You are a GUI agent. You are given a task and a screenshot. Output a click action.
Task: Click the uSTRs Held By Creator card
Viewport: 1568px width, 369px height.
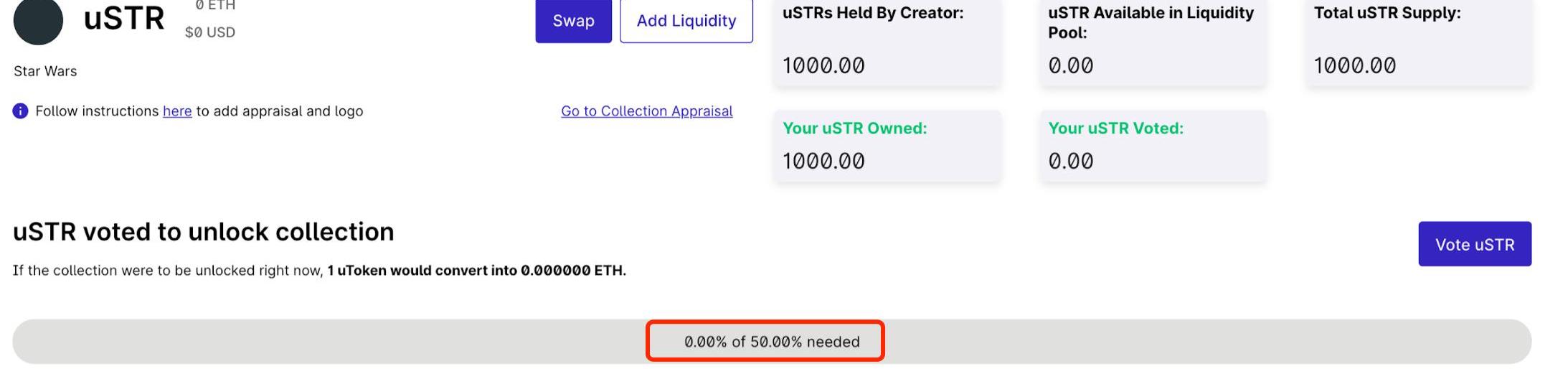point(887,42)
